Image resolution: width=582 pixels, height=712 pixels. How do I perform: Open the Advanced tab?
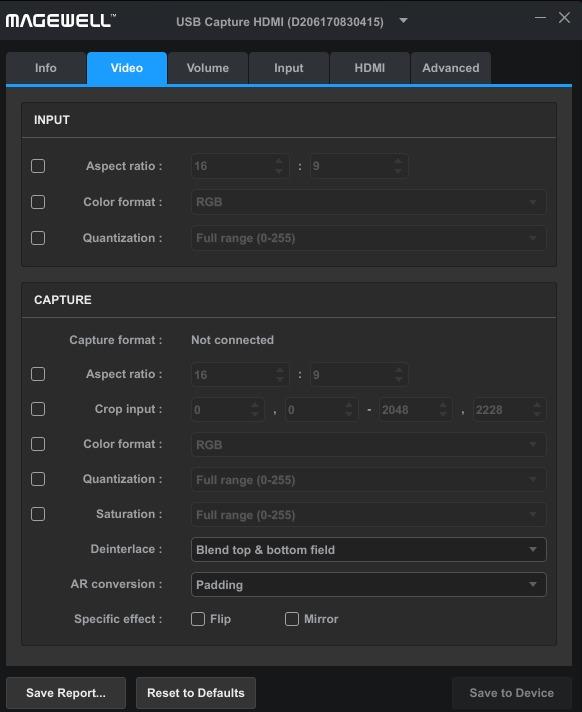[450, 68]
